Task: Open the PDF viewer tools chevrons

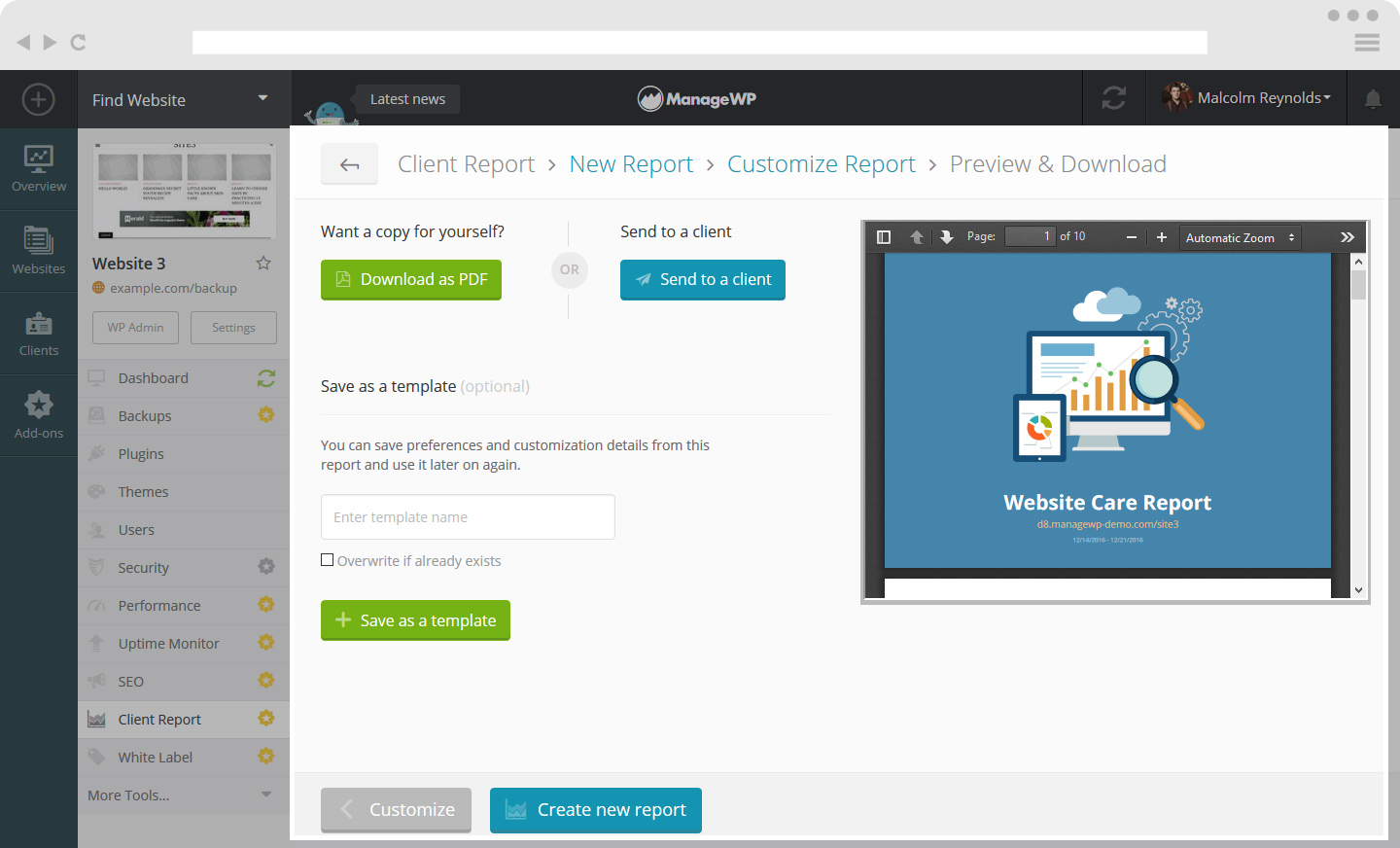Action: (1347, 237)
